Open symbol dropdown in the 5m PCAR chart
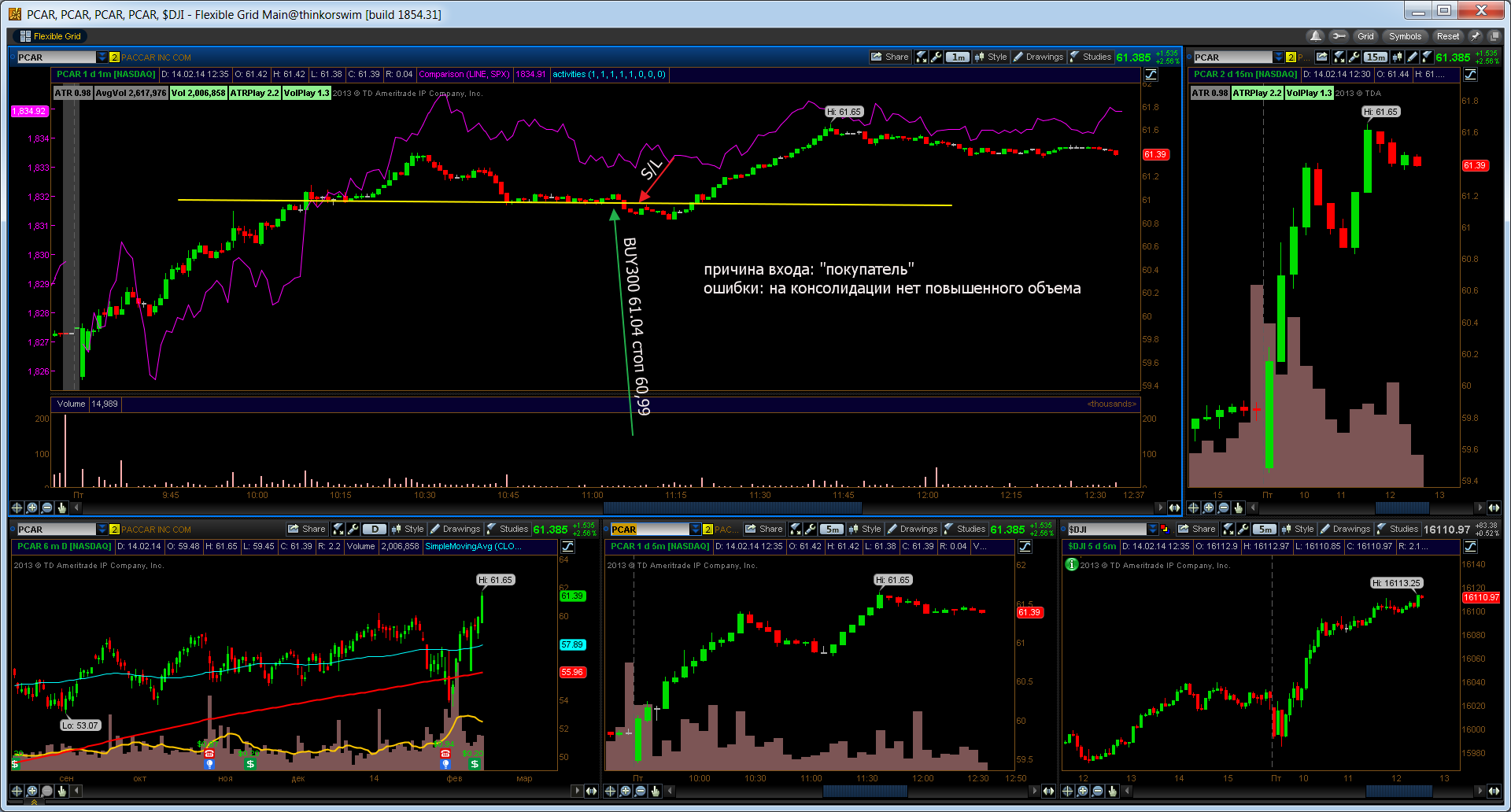Image resolution: width=1511 pixels, height=812 pixels. 695,529
